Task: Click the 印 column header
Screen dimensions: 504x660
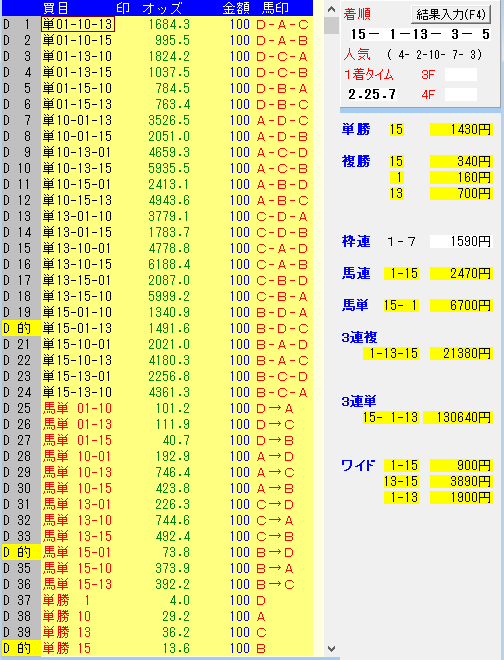Action: (123, 8)
